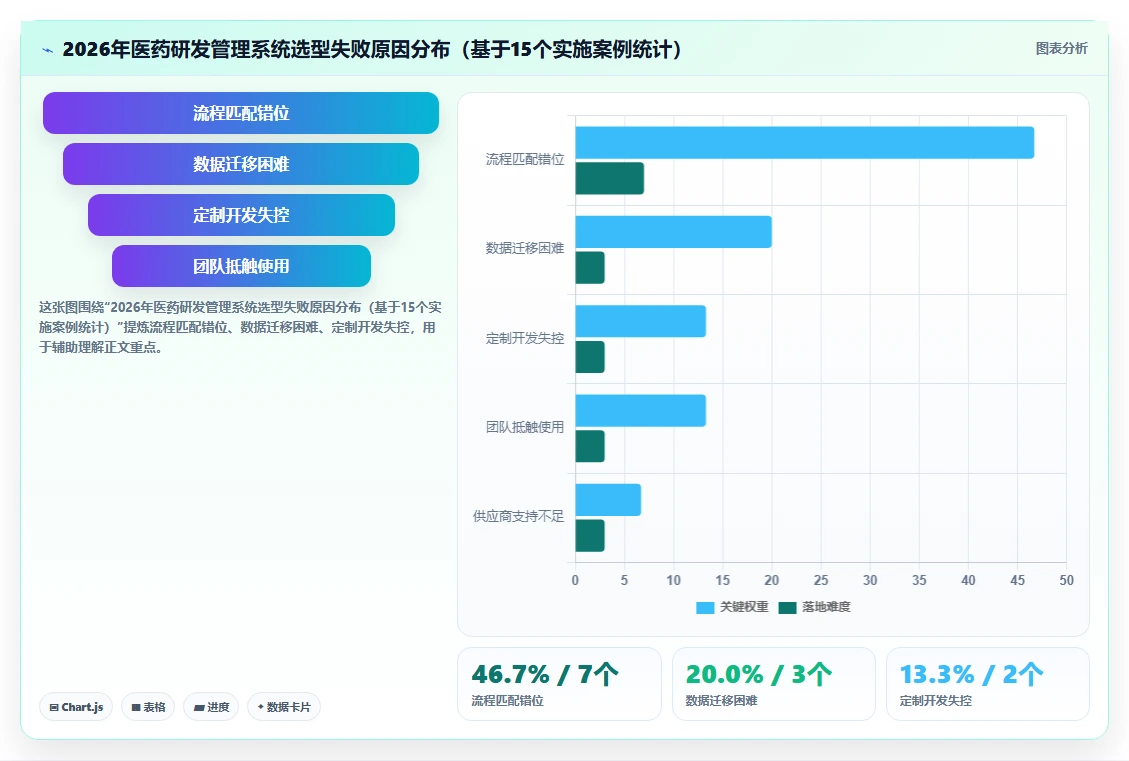Click the dark green 数据迁移困难 bar
The image size is (1129, 761).
(x=590, y=268)
